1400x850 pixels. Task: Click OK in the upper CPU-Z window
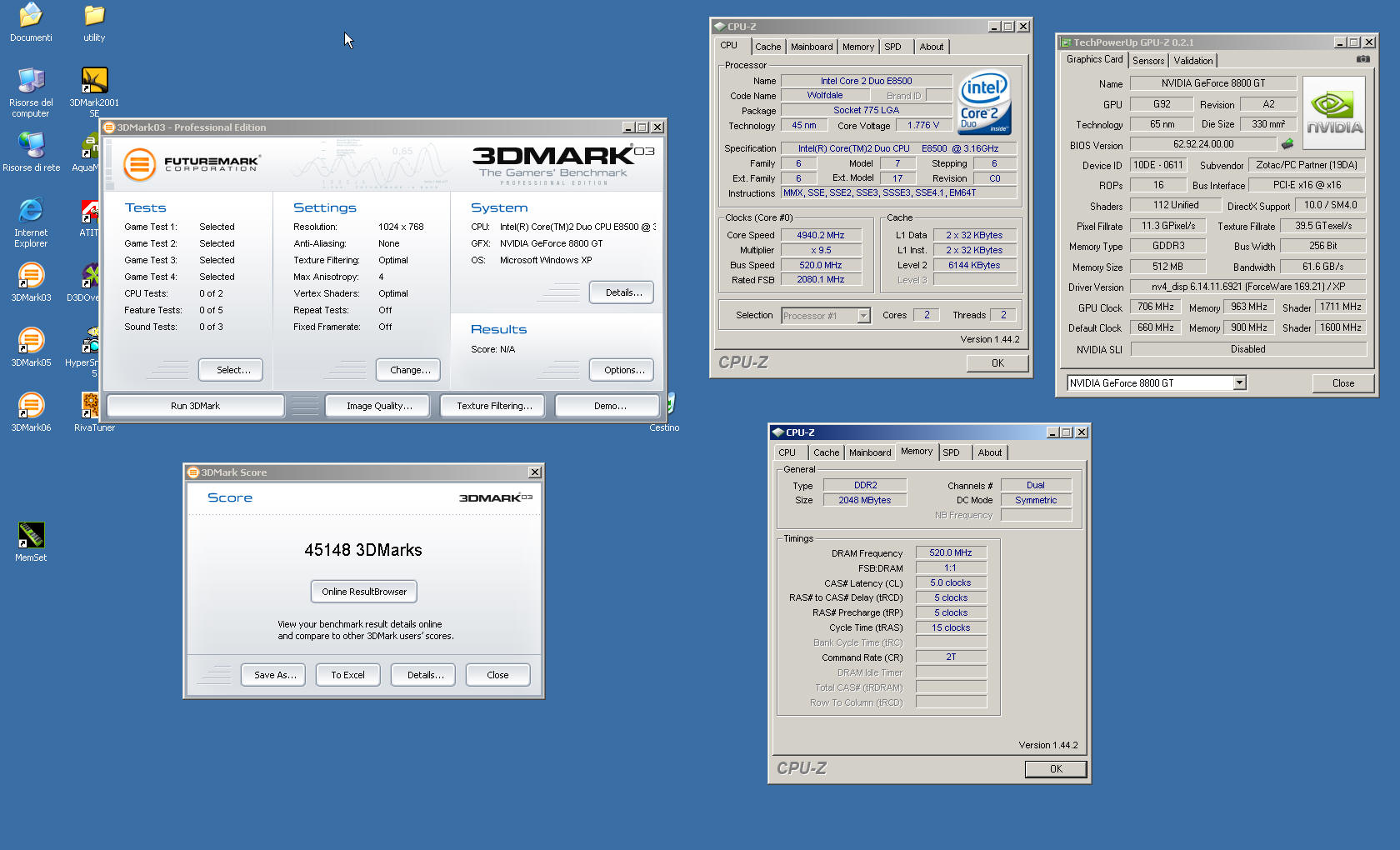coord(997,363)
